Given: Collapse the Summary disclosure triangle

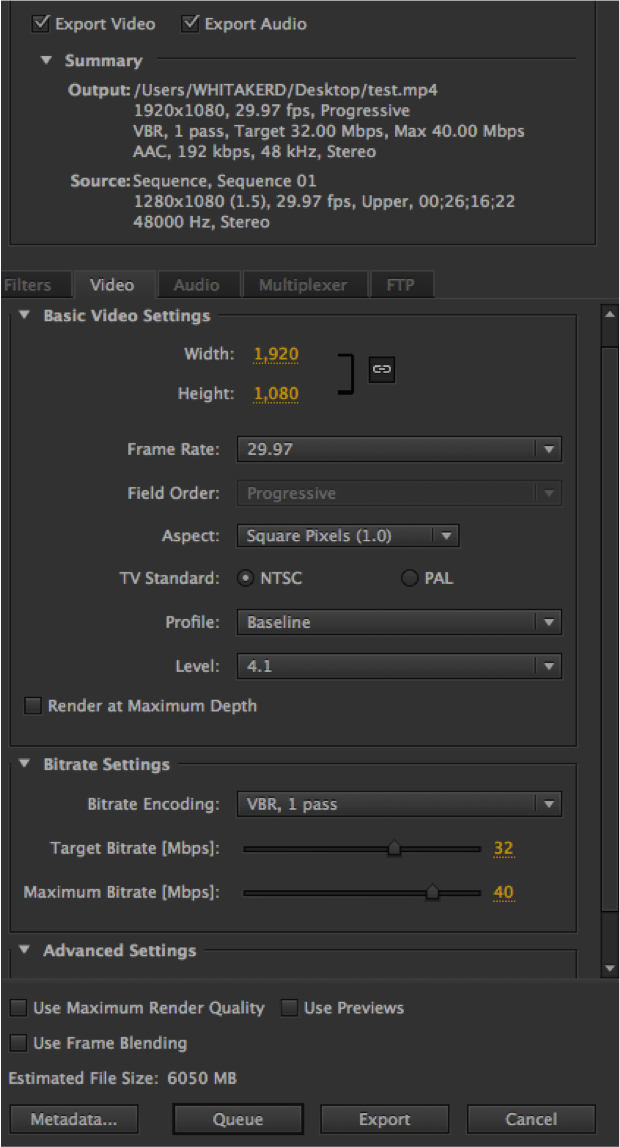Looking at the screenshot, I should click(46, 61).
